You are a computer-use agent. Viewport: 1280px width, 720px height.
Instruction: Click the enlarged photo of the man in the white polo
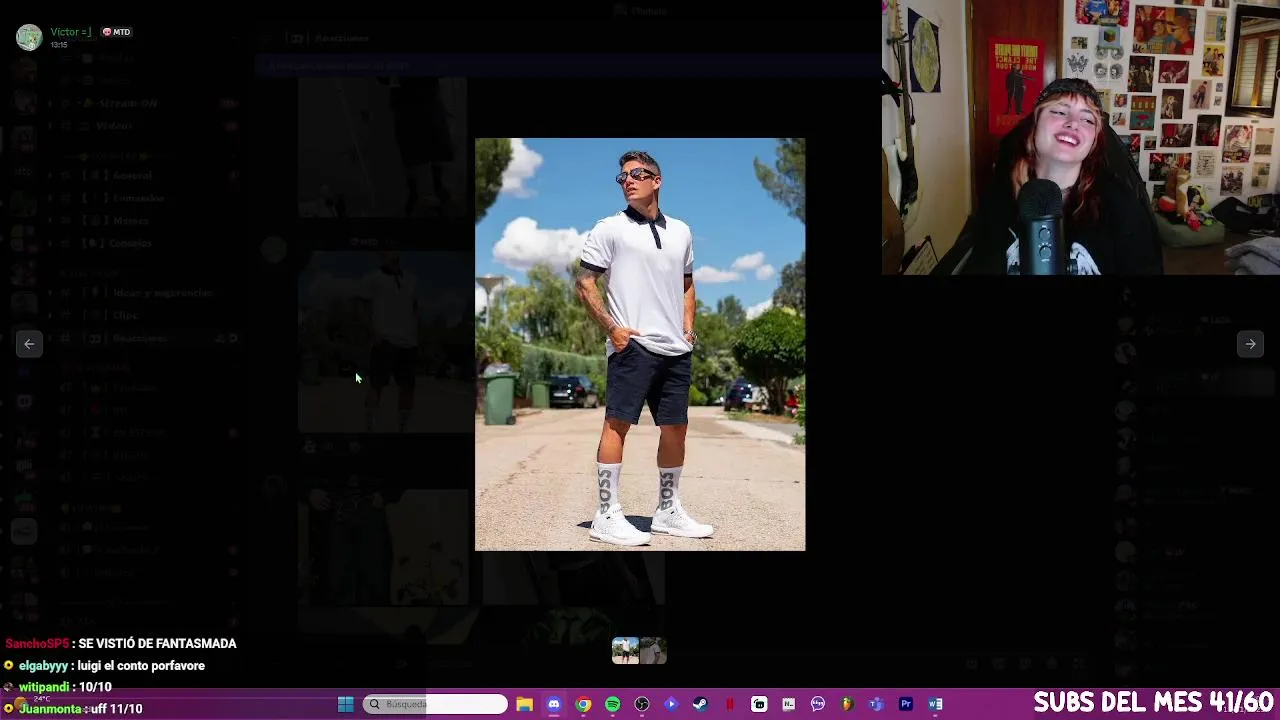(640, 344)
